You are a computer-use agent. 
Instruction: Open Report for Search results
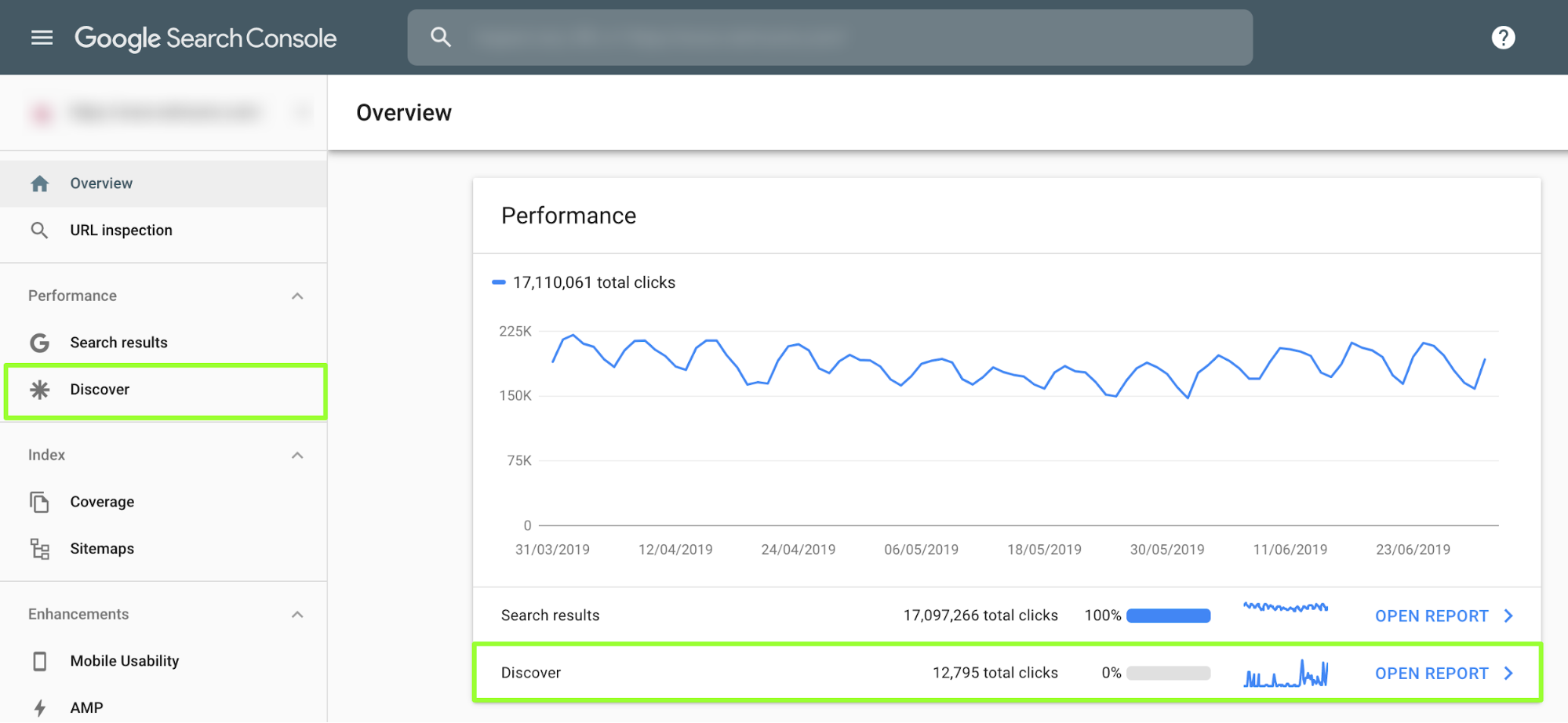(x=1432, y=616)
